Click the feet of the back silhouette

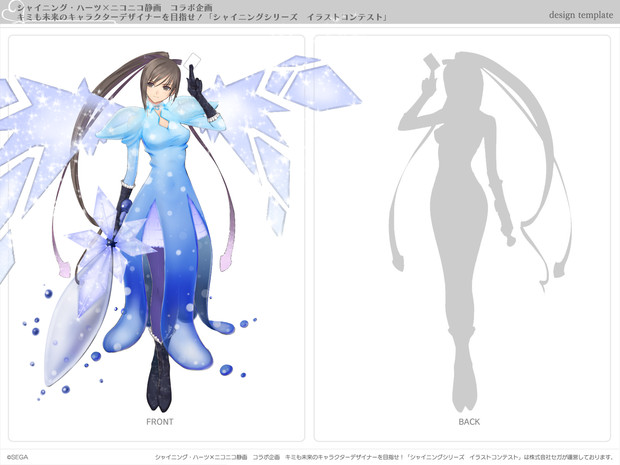click(463, 398)
